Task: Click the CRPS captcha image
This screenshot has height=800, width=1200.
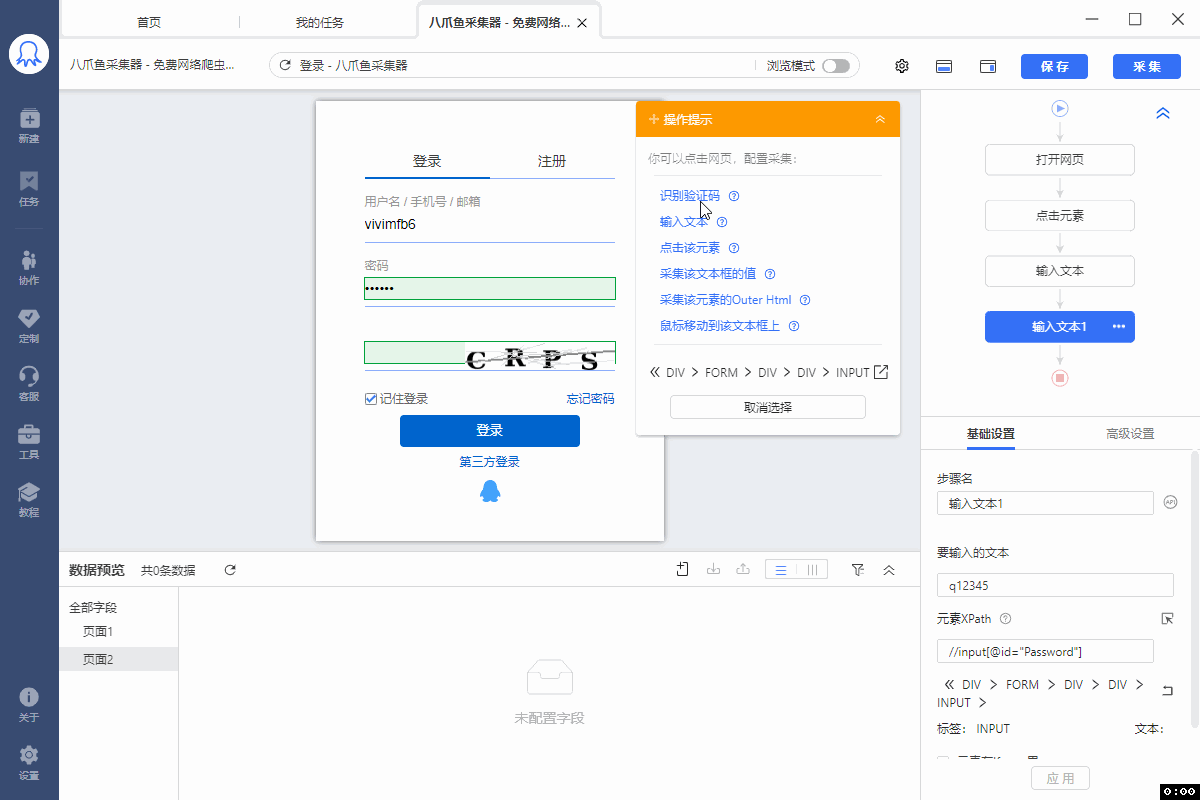Action: coord(540,357)
